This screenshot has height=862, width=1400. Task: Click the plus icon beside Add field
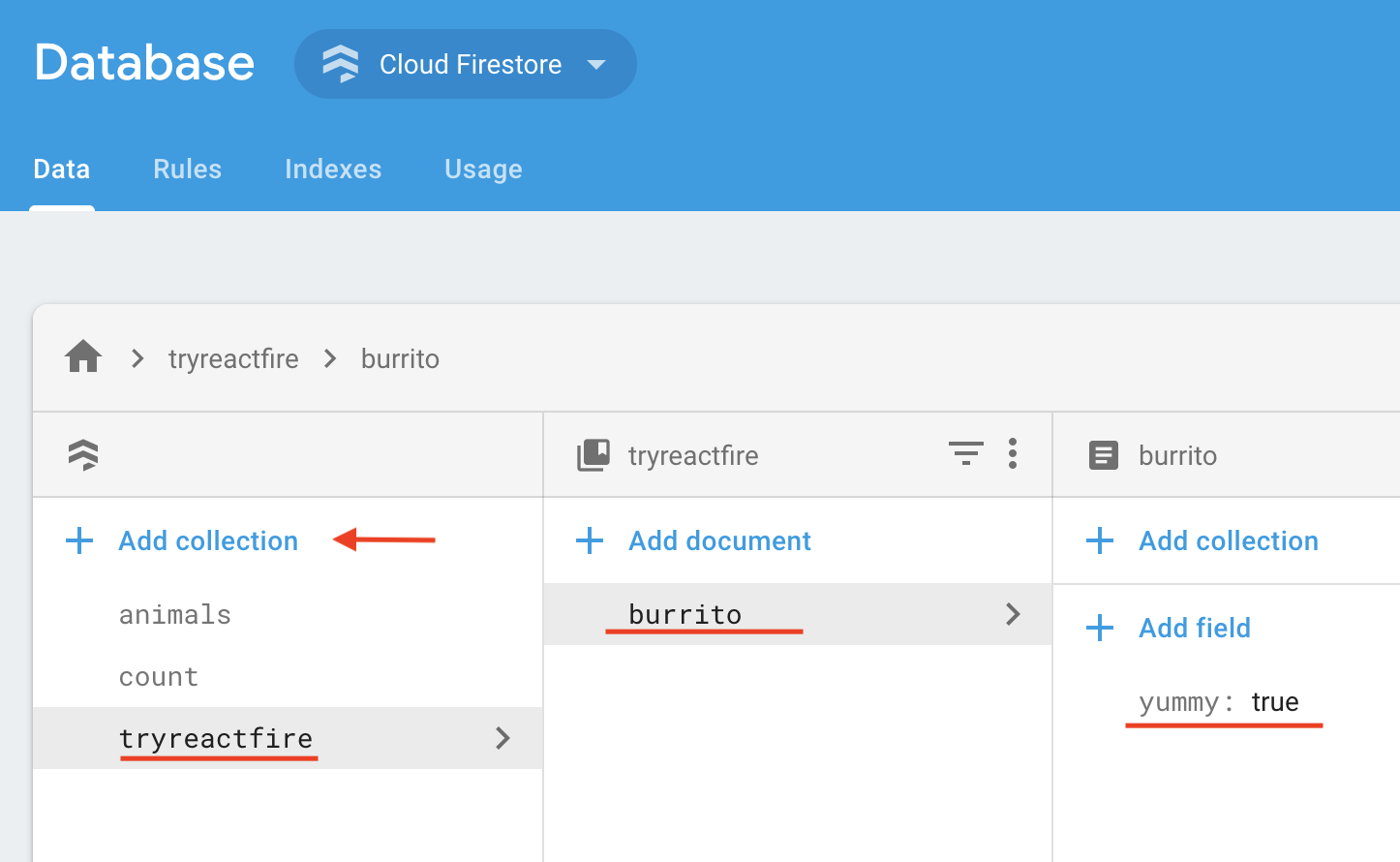(x=1100, y=628)
